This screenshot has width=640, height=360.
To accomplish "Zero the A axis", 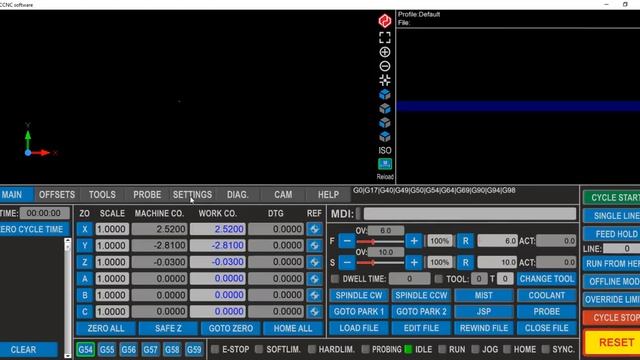I will [x=84, y=278].
